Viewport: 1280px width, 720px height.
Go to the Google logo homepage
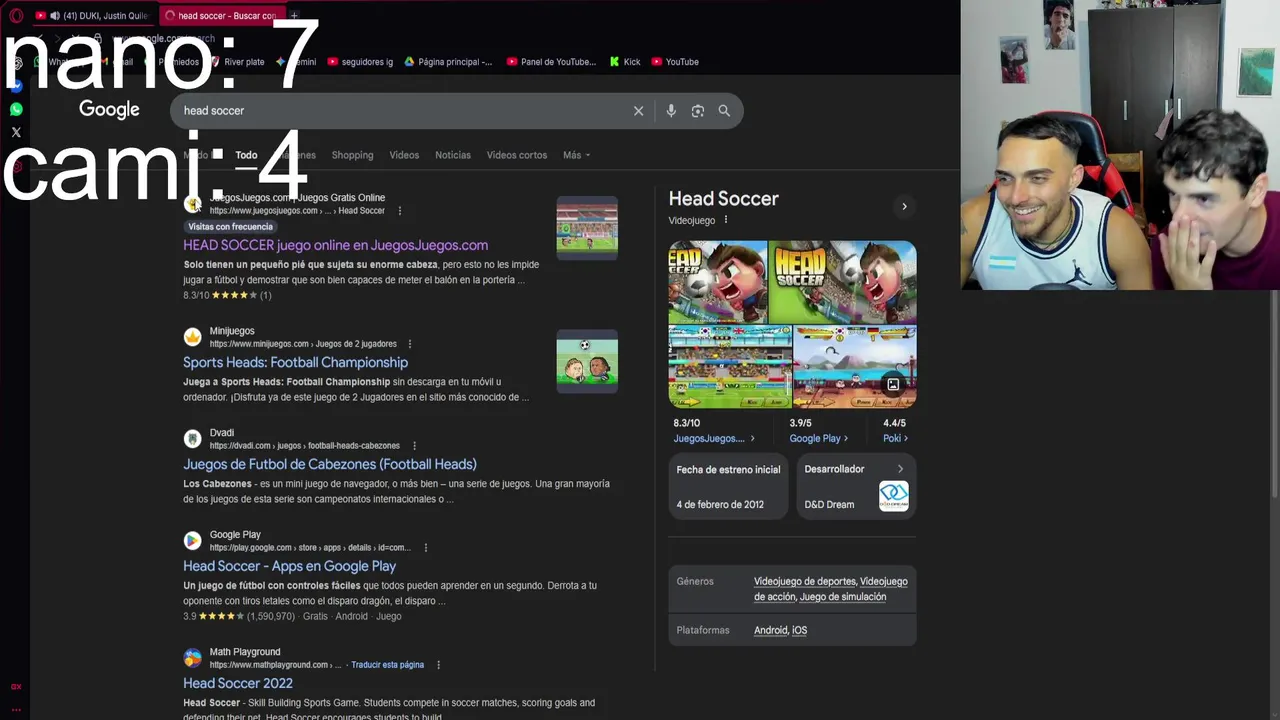(109, 110)
